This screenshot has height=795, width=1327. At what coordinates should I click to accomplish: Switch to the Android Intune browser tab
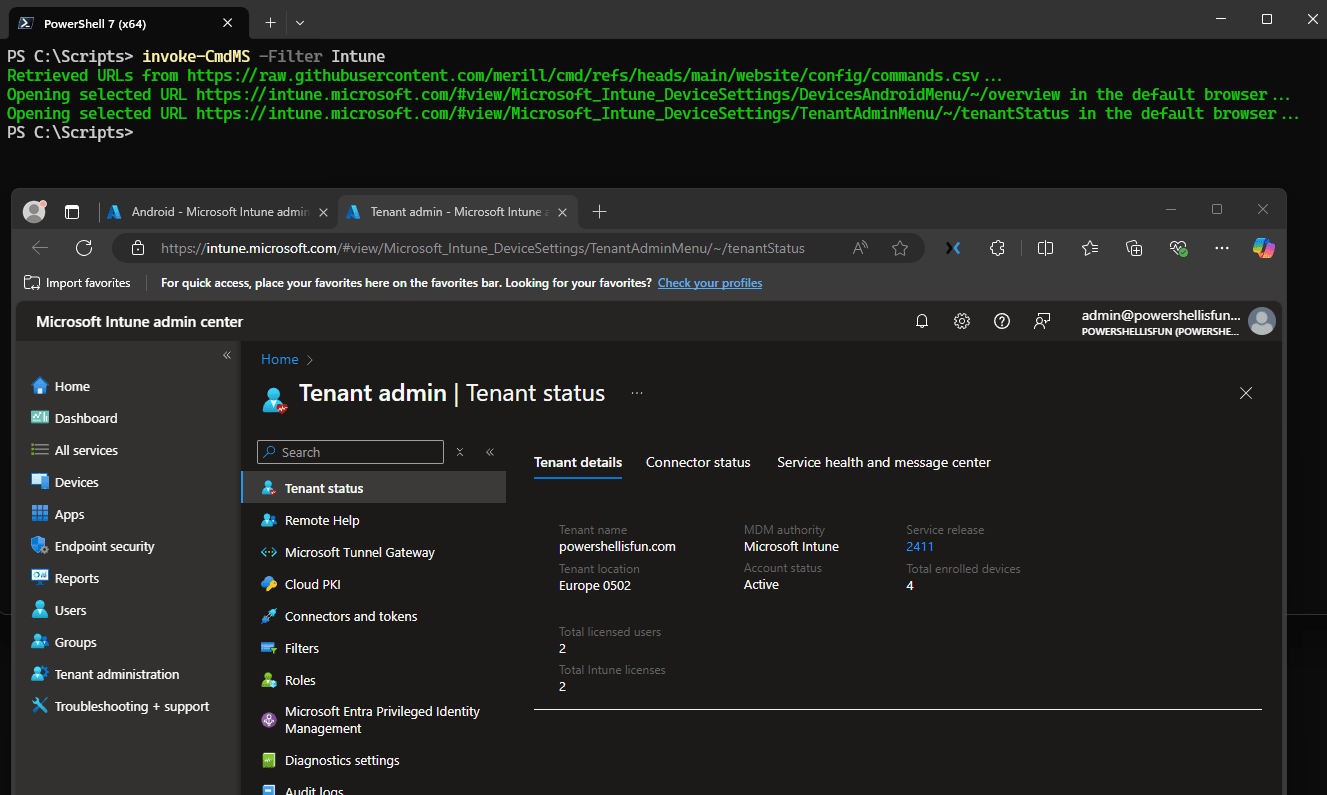[219, 212]
